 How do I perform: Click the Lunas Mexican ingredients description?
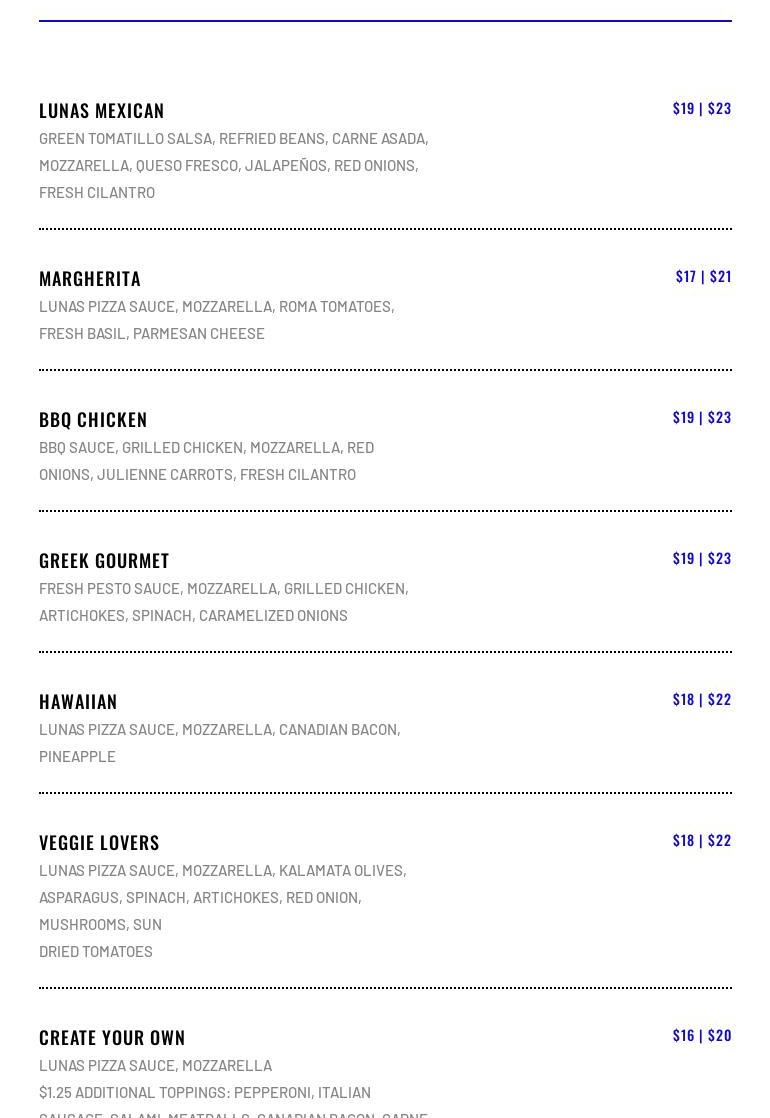pyautogui.click(x=234, y=165)
